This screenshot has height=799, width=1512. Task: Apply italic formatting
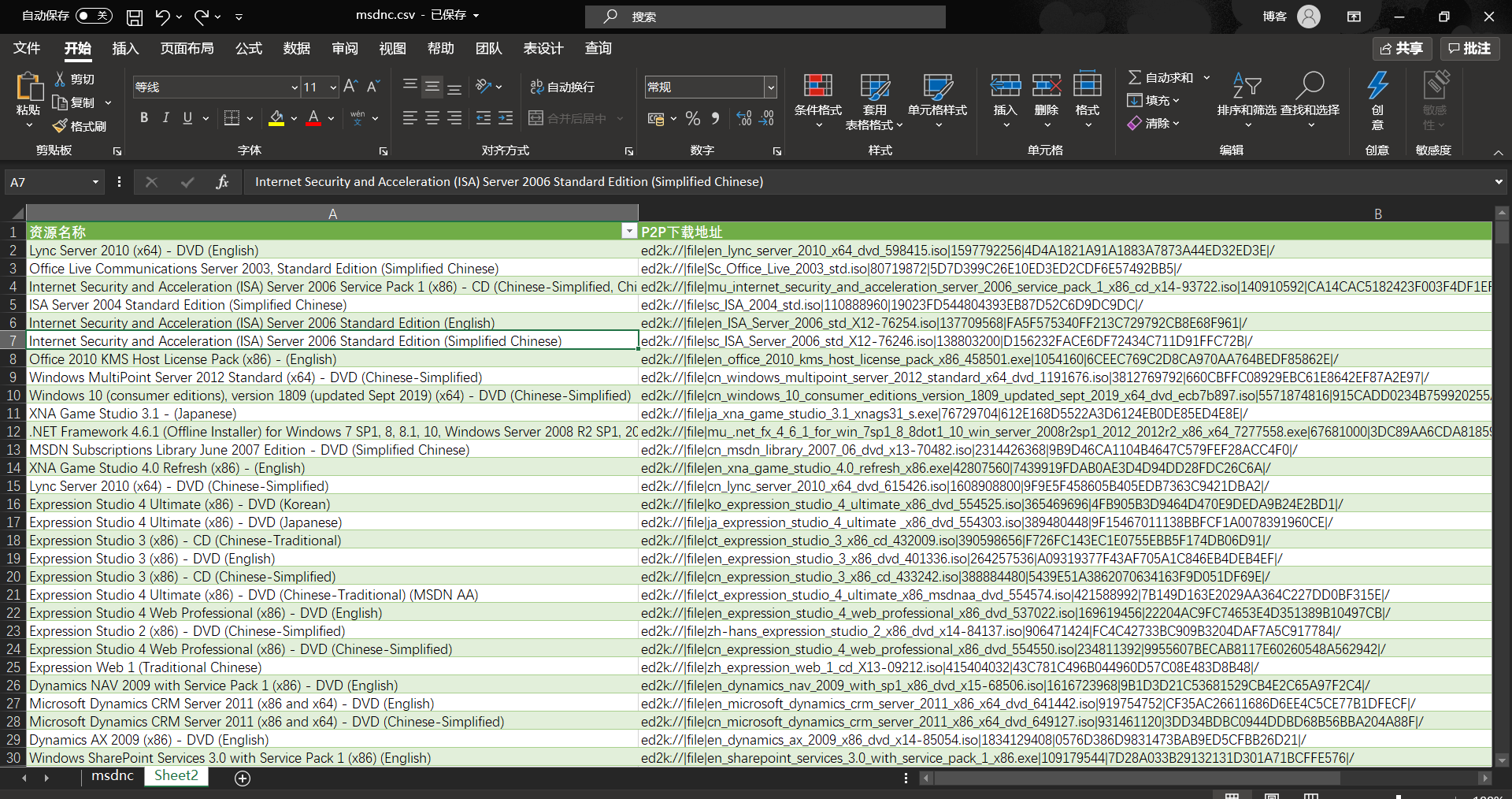click(x=165, y=118)
